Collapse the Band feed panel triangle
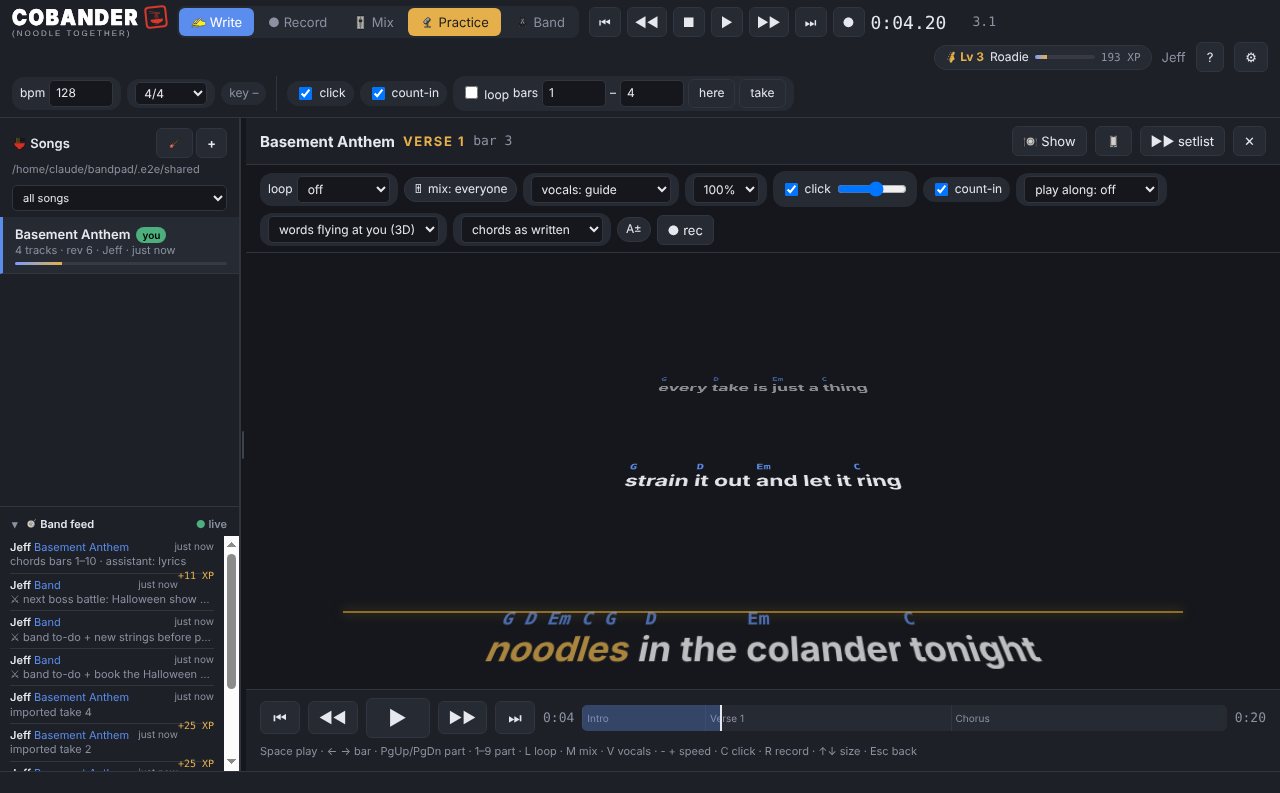Image resolution: width=1280 pixels, height=793 pixels. coord(15,524)
